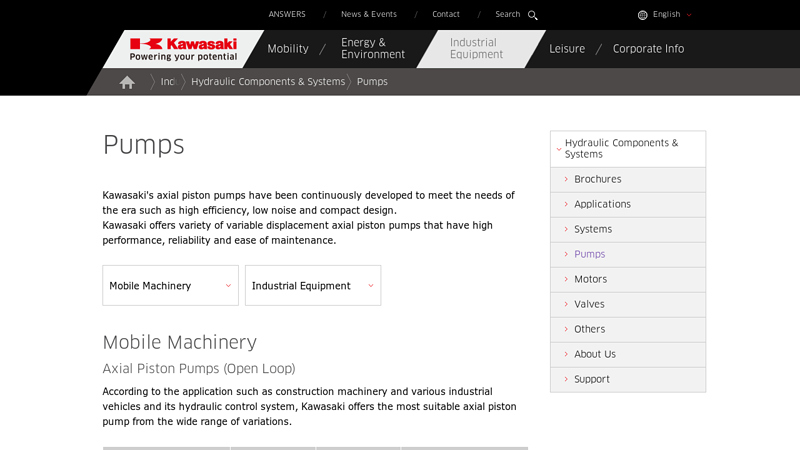The image size is (800, 450).
Task: Expand the Mobile Machinery dropdown
Action: (x=170, y=285)
